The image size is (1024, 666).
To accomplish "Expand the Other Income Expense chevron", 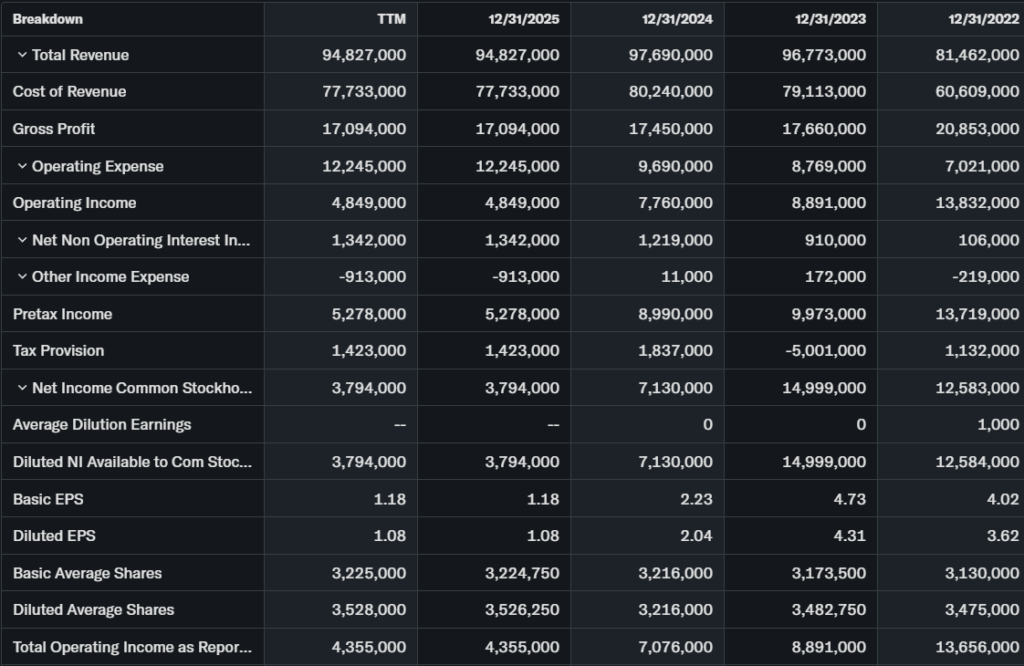I will (22, 277).
